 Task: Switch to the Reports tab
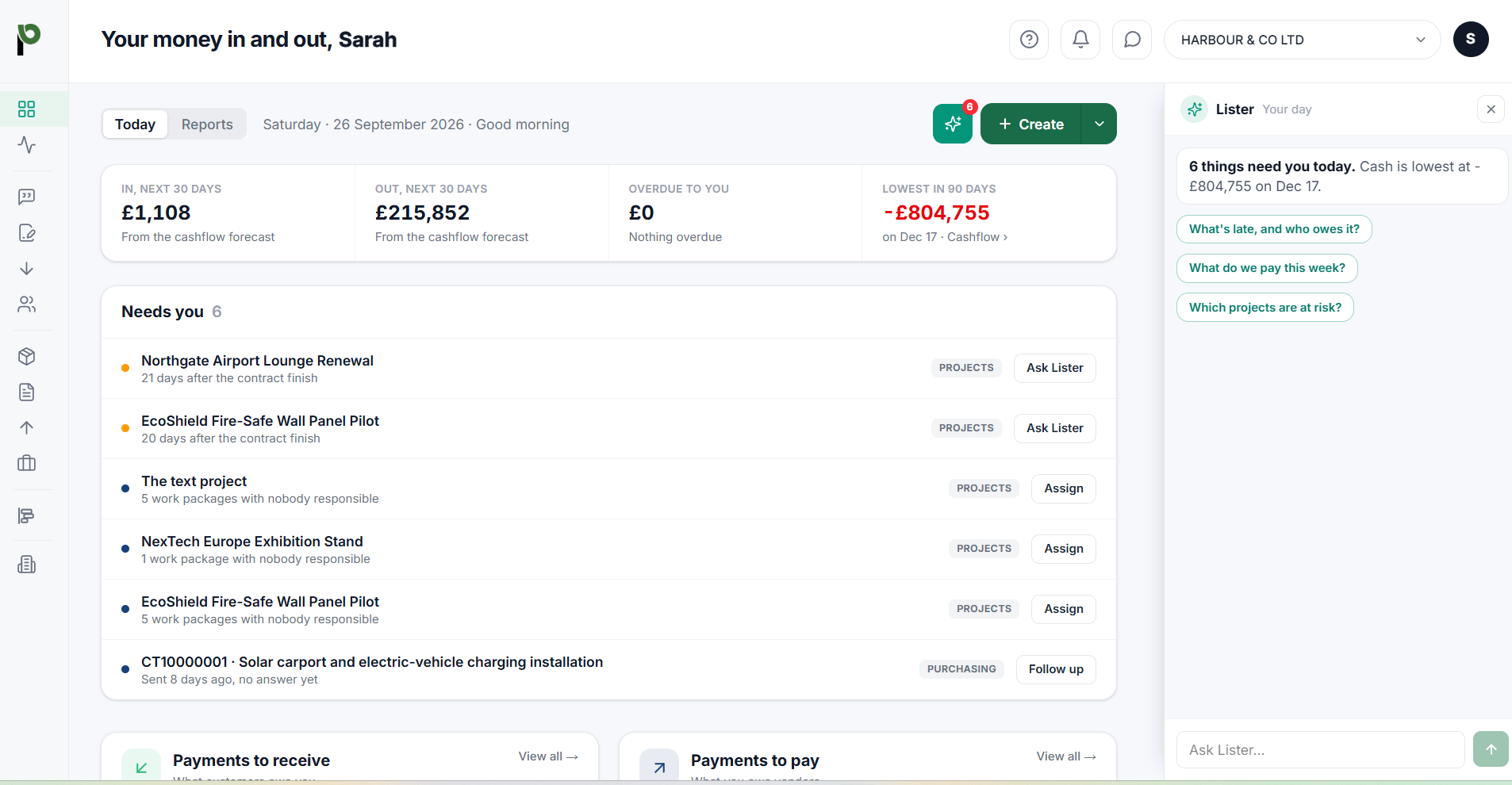207,124
